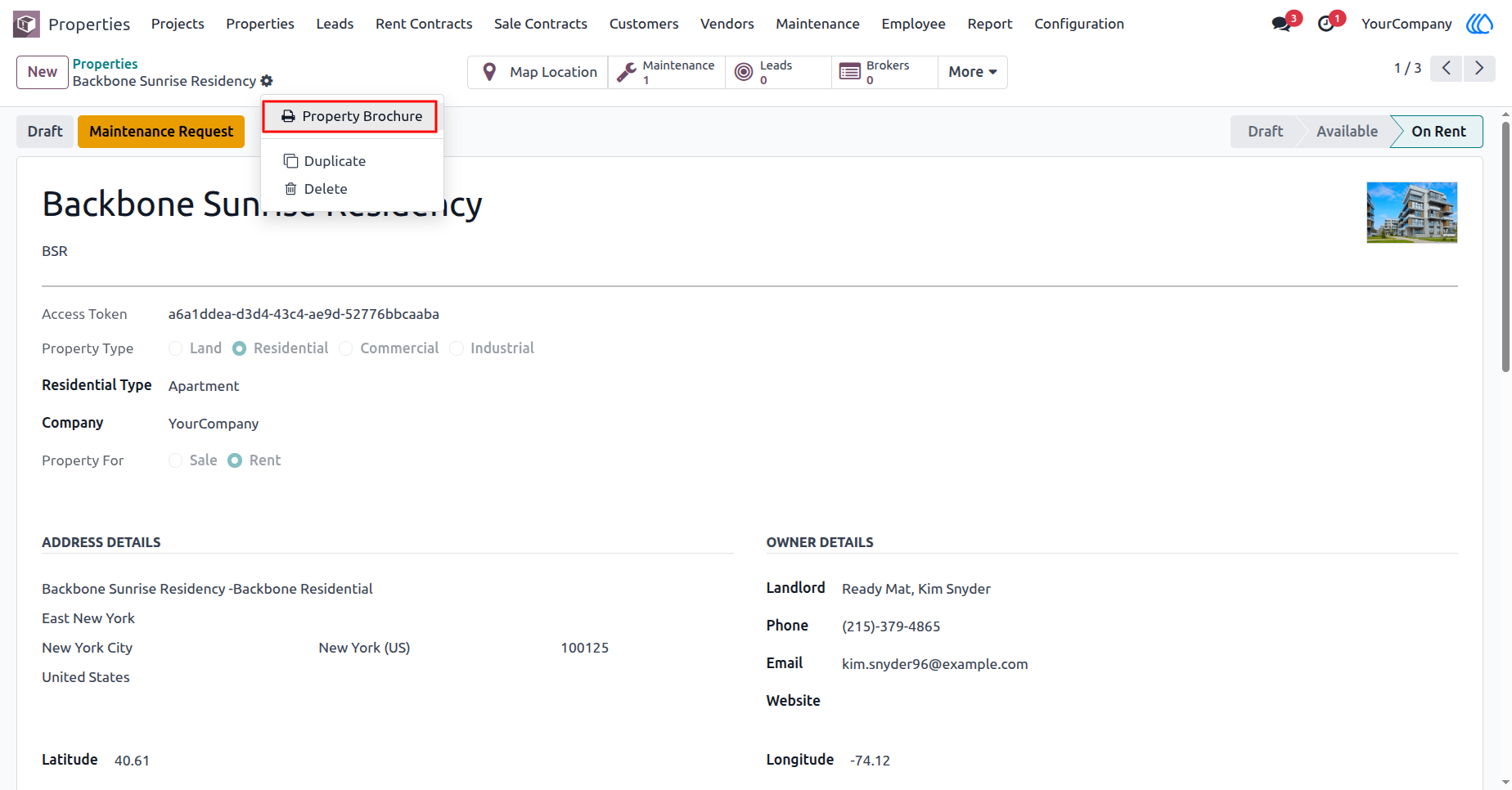Image resolution: width=1512 pixels, height=790 pixels.
Task: Click Maintenance Request button
Action: click(x=161, y=132)
